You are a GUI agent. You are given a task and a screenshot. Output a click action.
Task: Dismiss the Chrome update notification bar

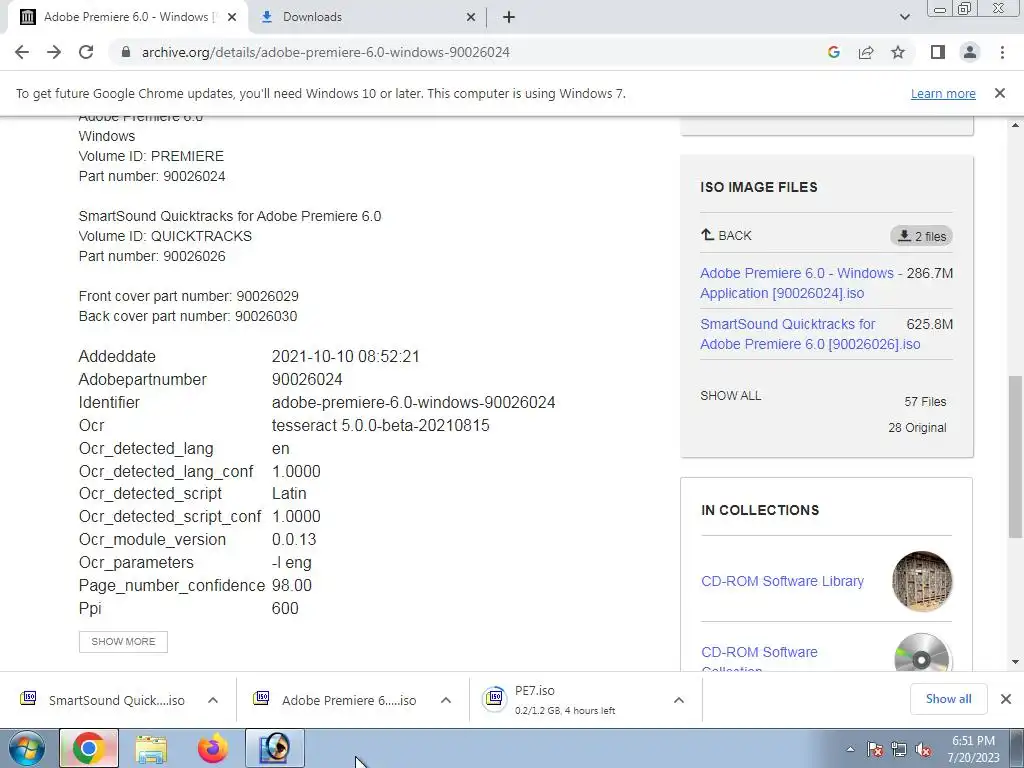point(1000,93)
